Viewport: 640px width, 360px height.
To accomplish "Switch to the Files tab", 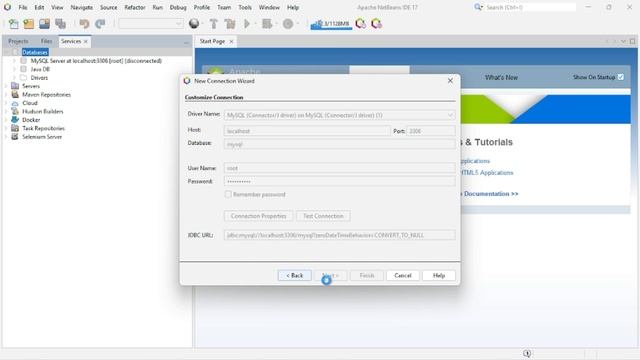I will [46, 41].
